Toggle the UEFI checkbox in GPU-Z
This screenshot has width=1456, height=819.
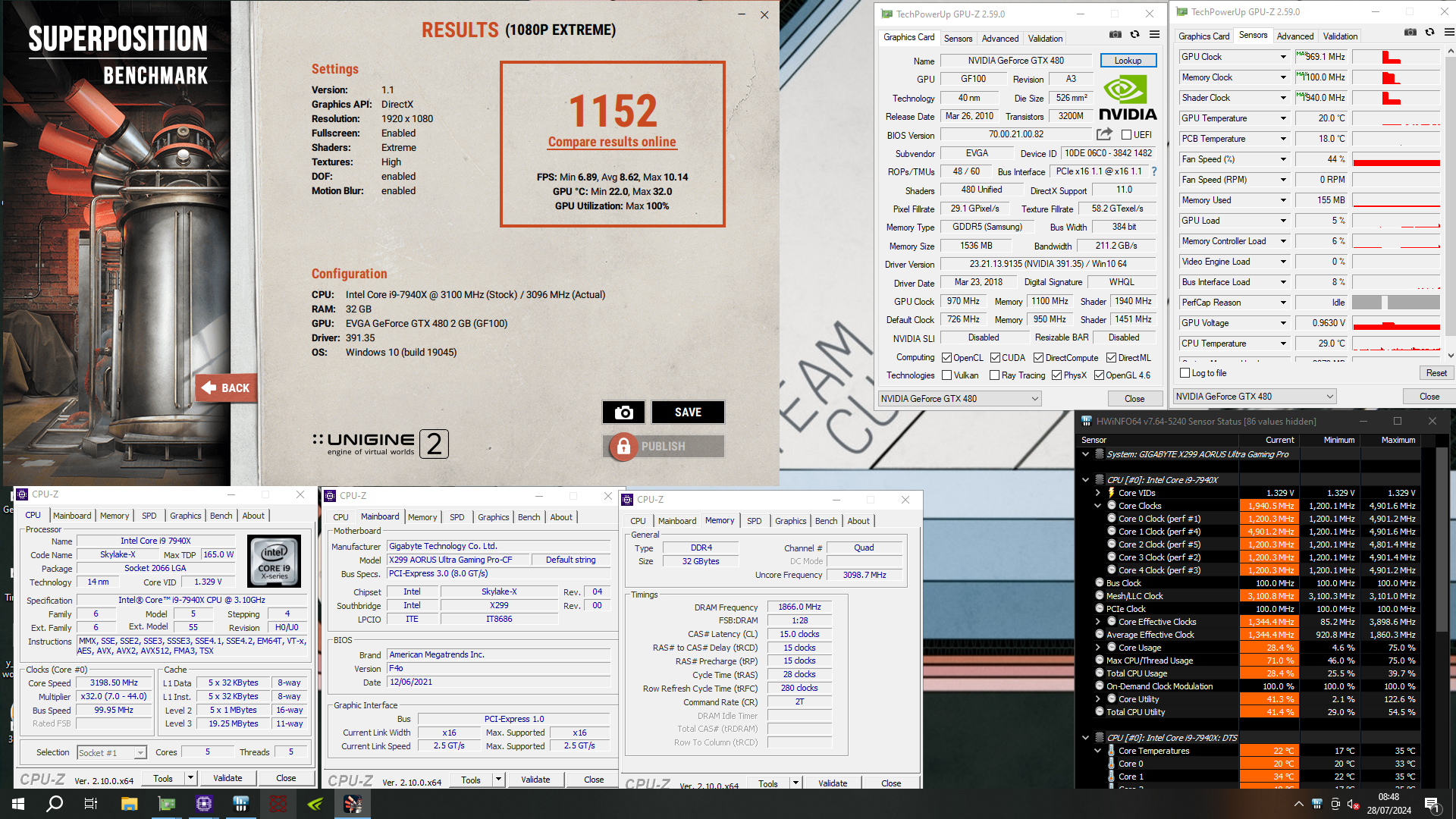point(1126,135)
